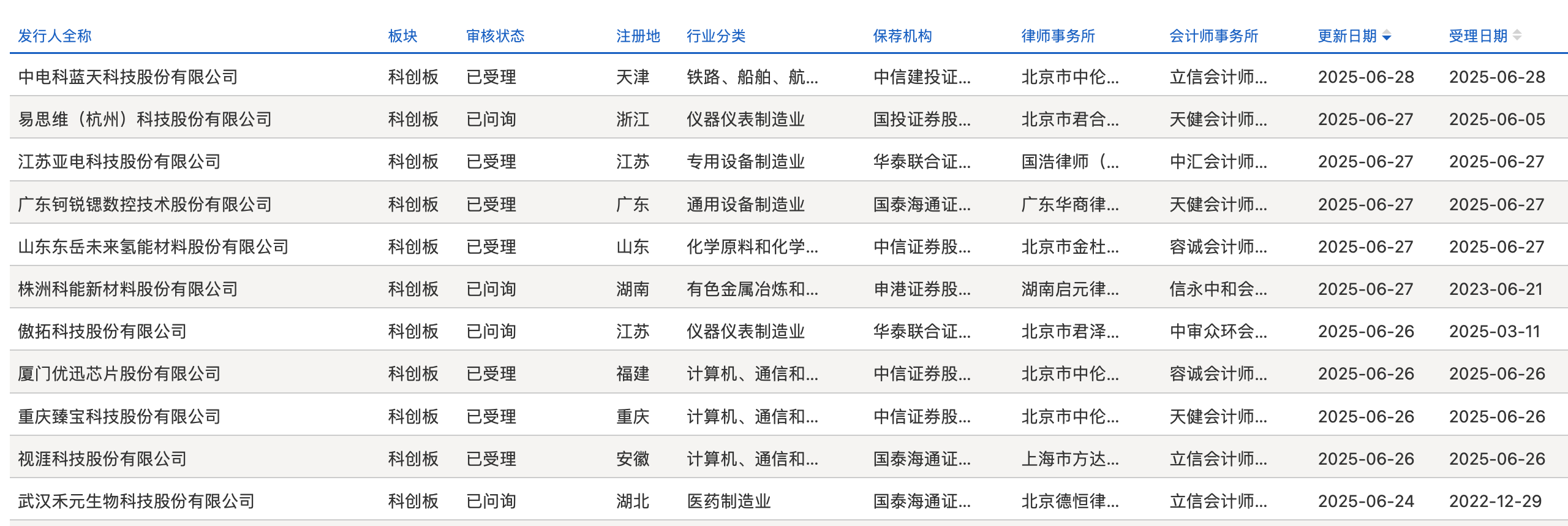This screenshot has width=1568, height=526.
Task: Open 重庆臻宝科技股份有限公司 entry
Action: pos(119,417)
